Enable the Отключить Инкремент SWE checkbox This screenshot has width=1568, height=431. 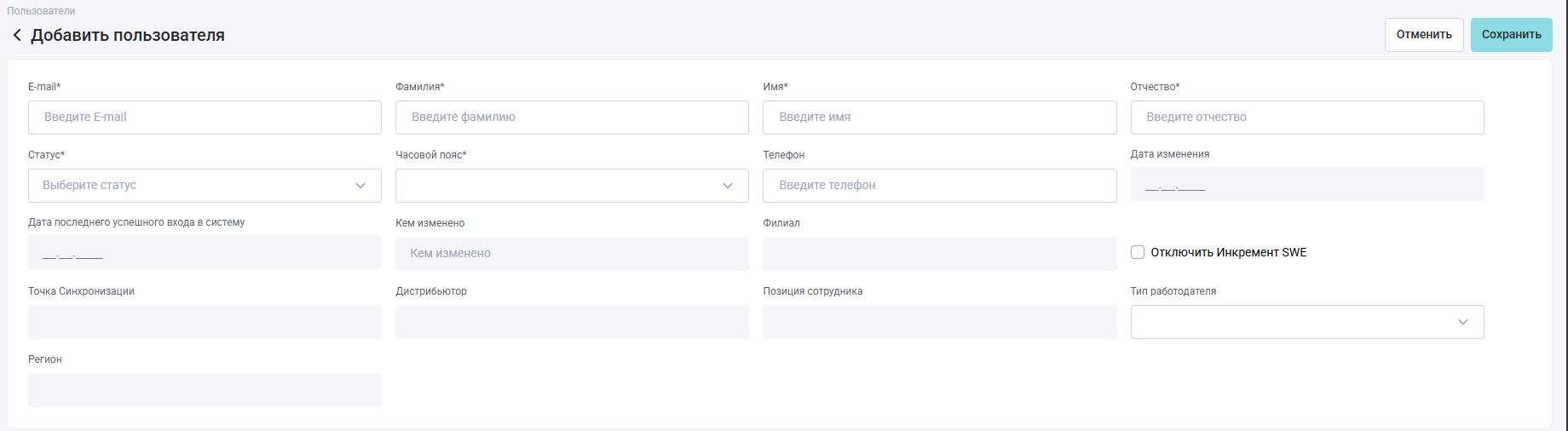[x=1138, y=252]
